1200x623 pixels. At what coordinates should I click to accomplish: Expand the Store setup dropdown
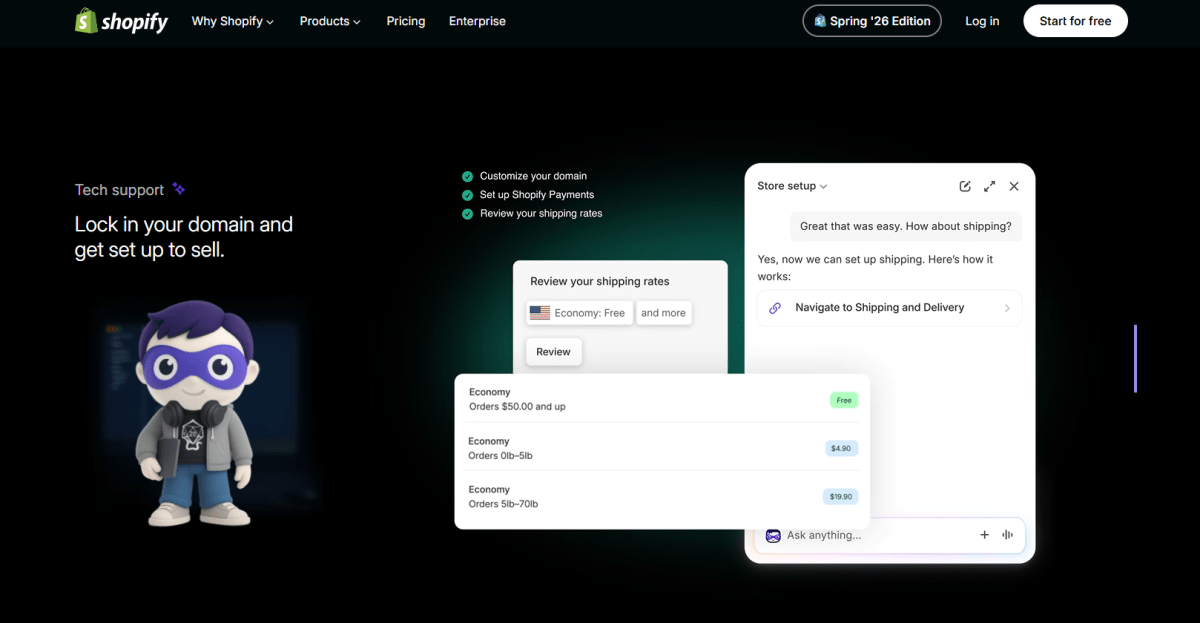pyautogui.click(x=792, y=186)
